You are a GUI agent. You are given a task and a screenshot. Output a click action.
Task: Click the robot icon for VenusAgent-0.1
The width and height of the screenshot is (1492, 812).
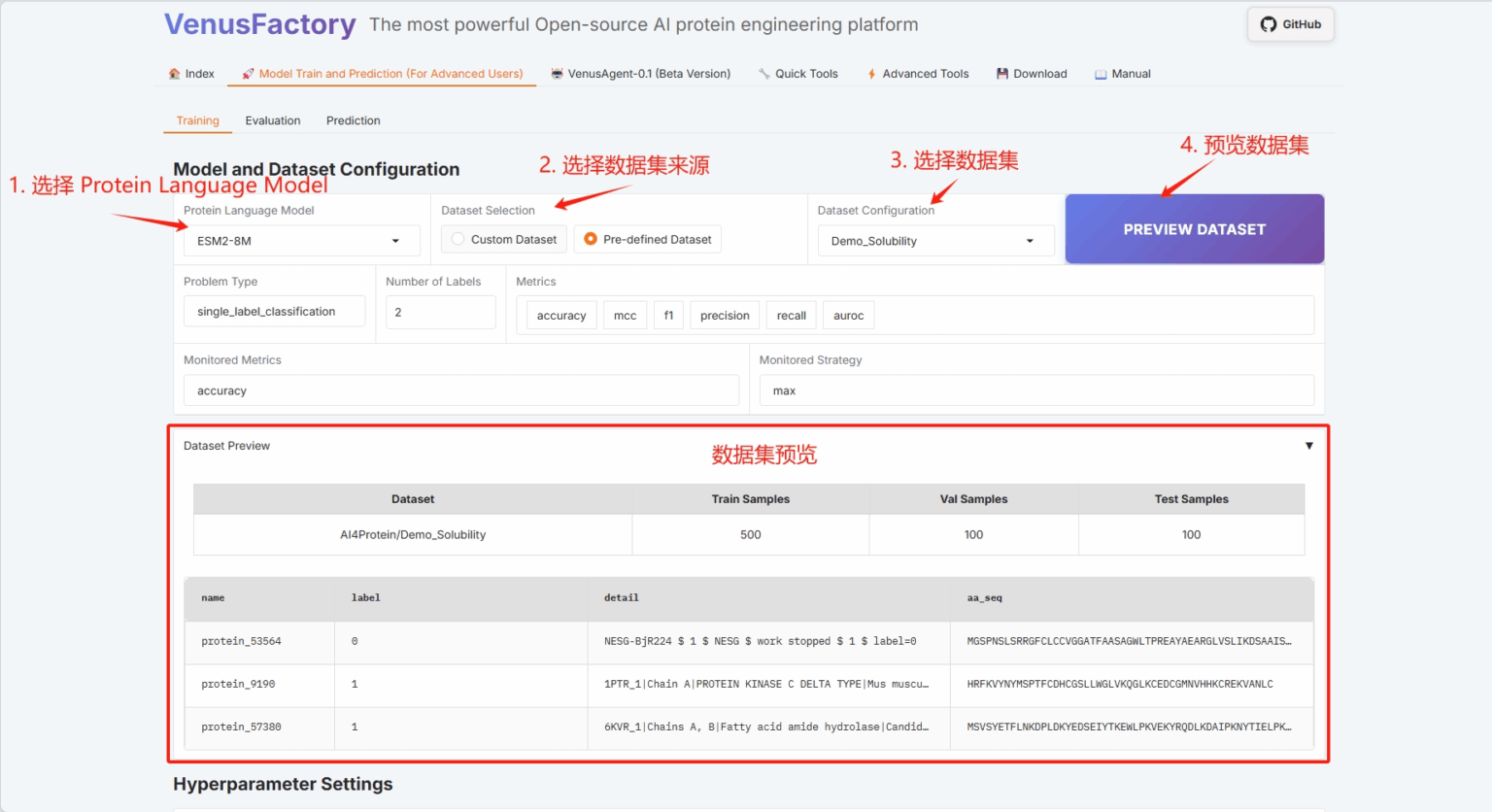point(557,73)
